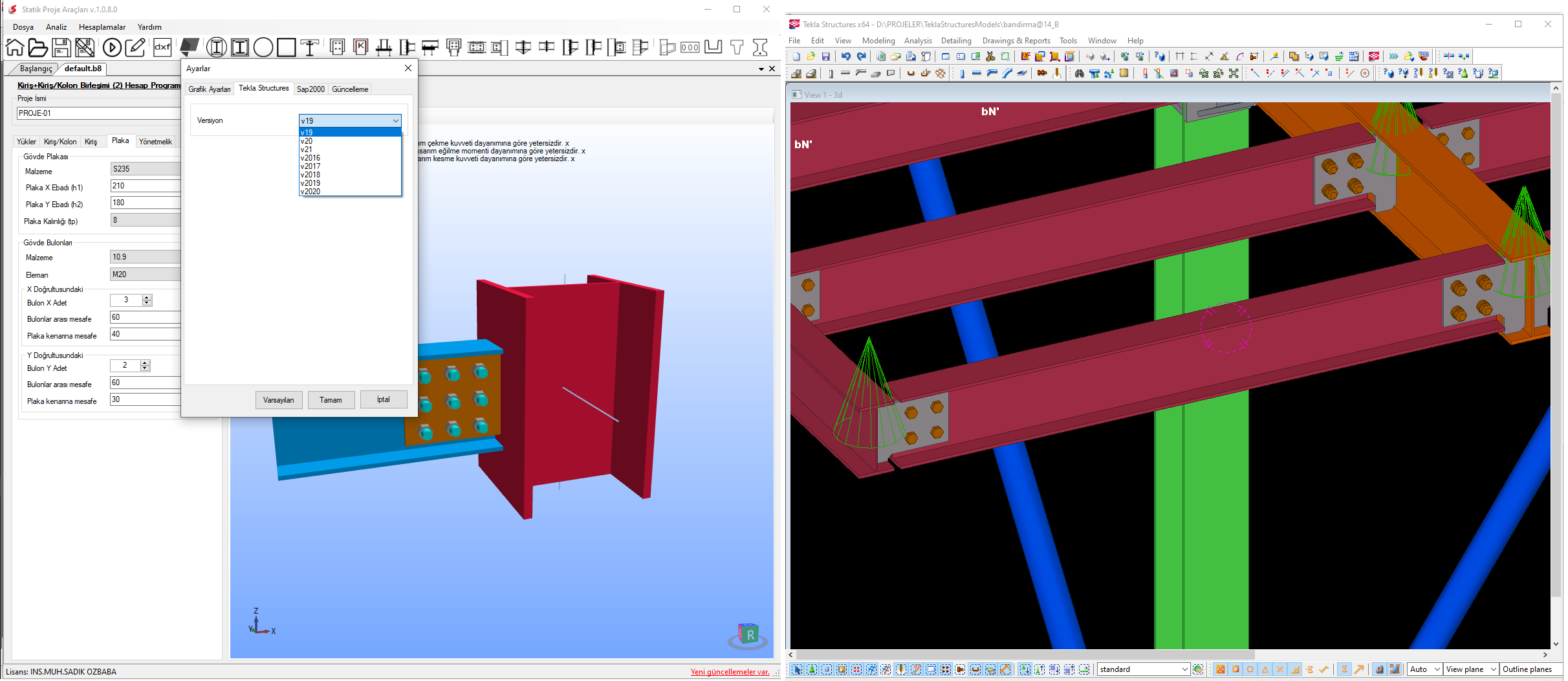Screen dimensions: 1568x681
Task: Open the Tekla Drawings & Reports menu
Action: pos(1016,41)
